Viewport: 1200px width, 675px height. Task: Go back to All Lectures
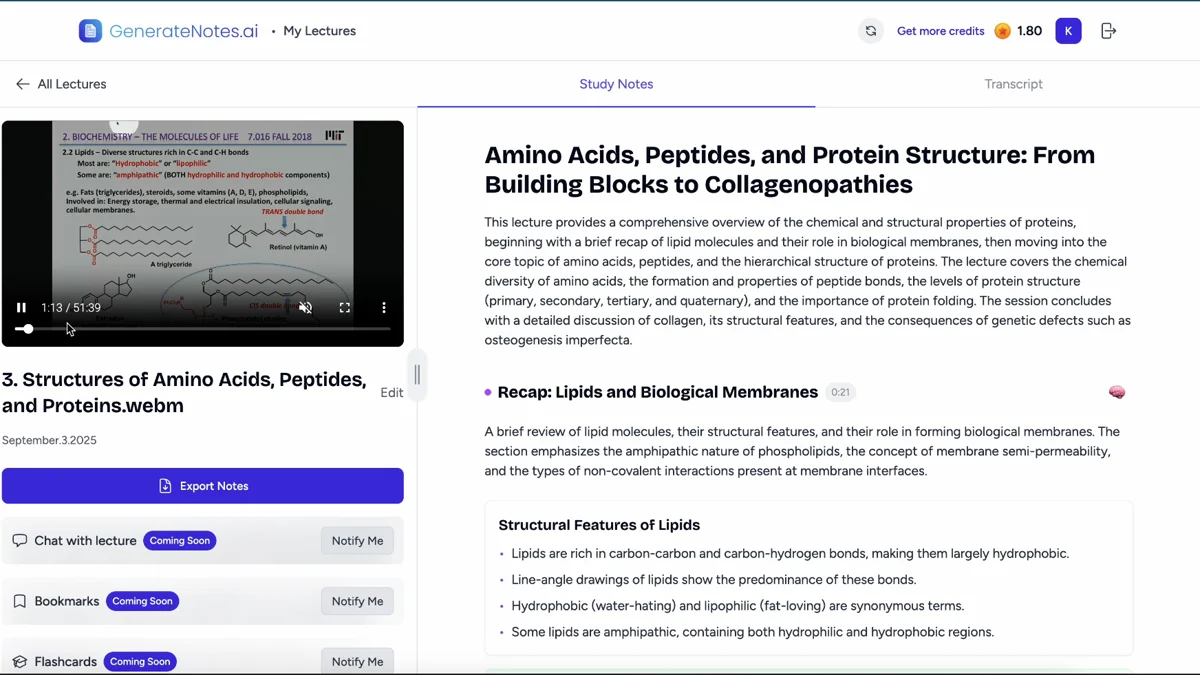coord(61,84)
